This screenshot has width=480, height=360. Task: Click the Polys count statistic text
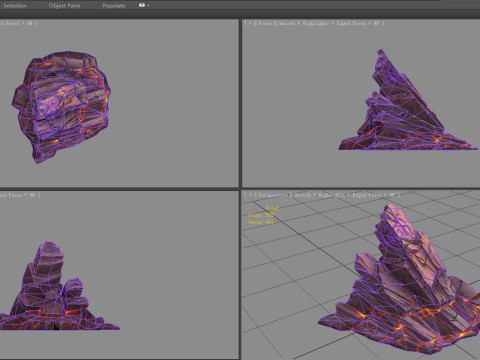(260, 215)
